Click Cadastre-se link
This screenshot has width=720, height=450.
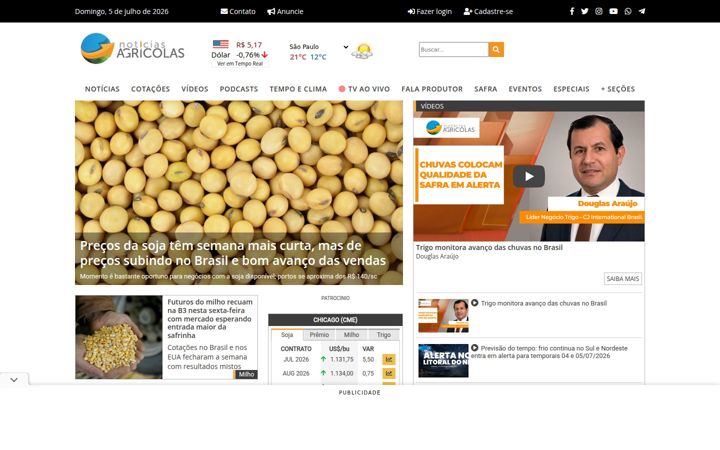coord(488,11)
